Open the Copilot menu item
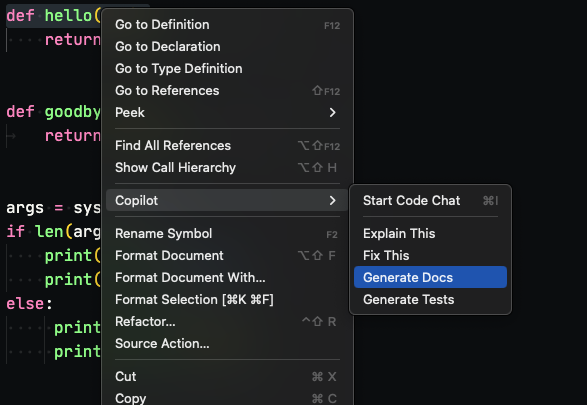The height and width of the screenshot is (405, 587). pos(227,201)
